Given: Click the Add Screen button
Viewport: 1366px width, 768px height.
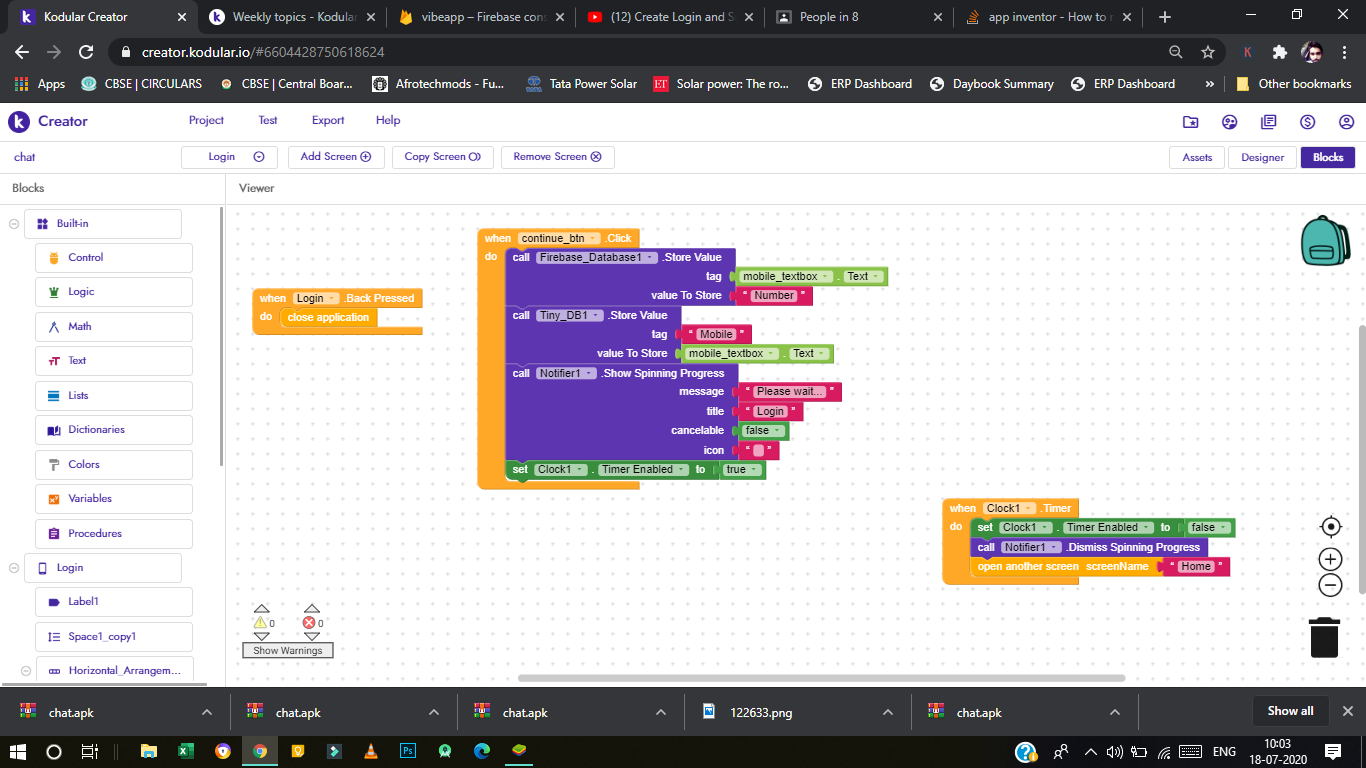Looking at the screenshot, I should [x=335, y=157].
